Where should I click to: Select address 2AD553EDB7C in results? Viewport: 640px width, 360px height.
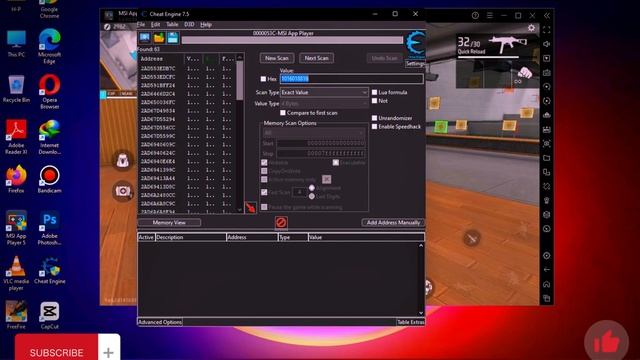click(158, 69)
